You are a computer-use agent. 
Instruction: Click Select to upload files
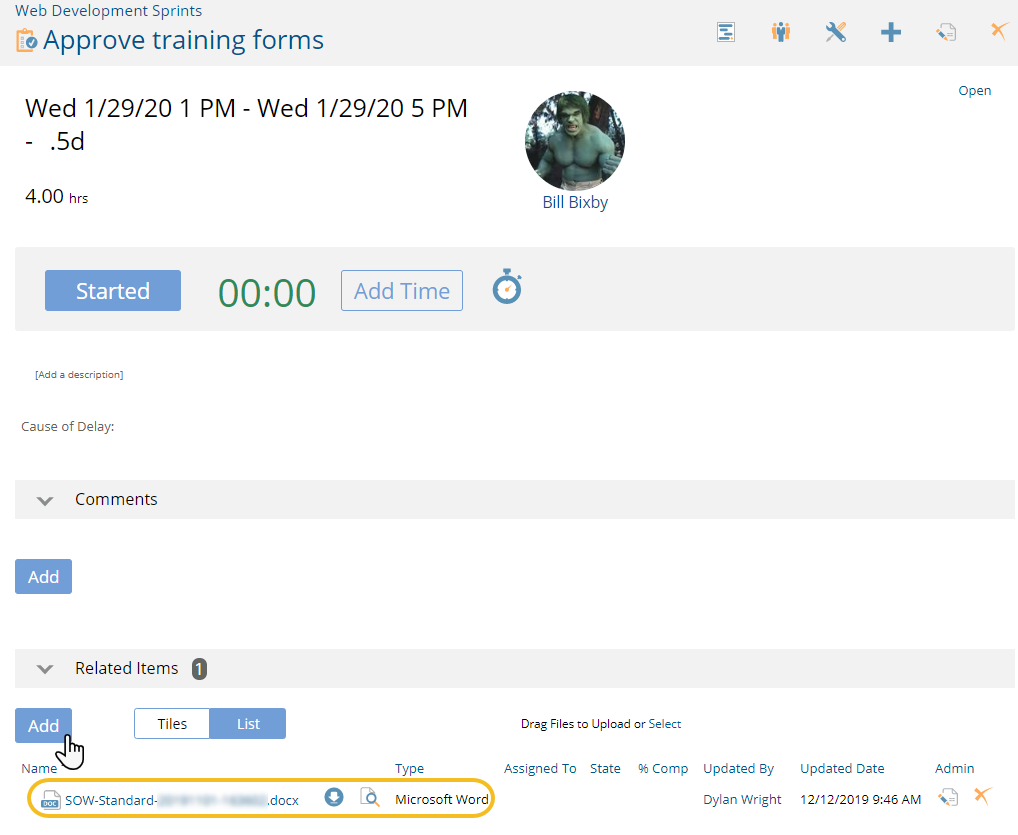tap(665, 724)
